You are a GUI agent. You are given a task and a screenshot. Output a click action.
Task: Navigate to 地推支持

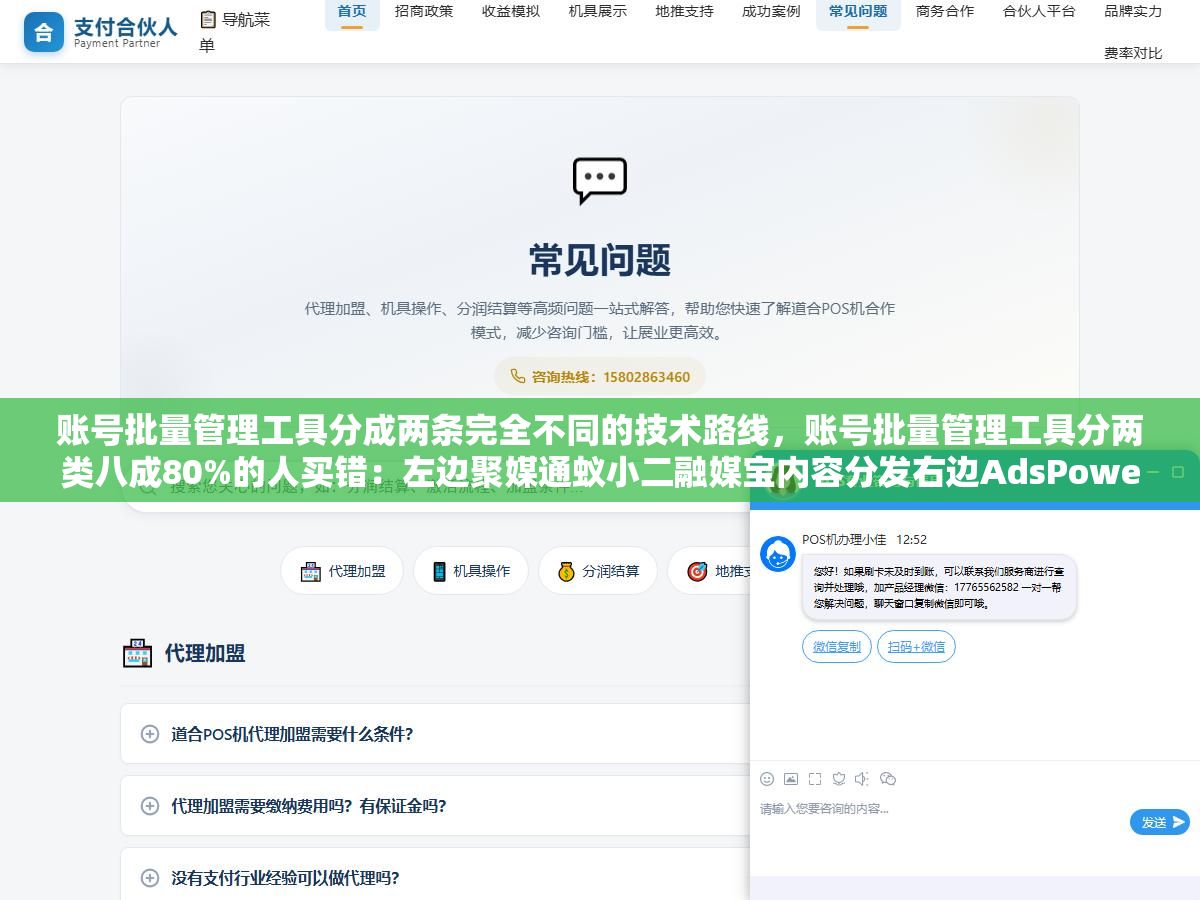coord(685,12)
